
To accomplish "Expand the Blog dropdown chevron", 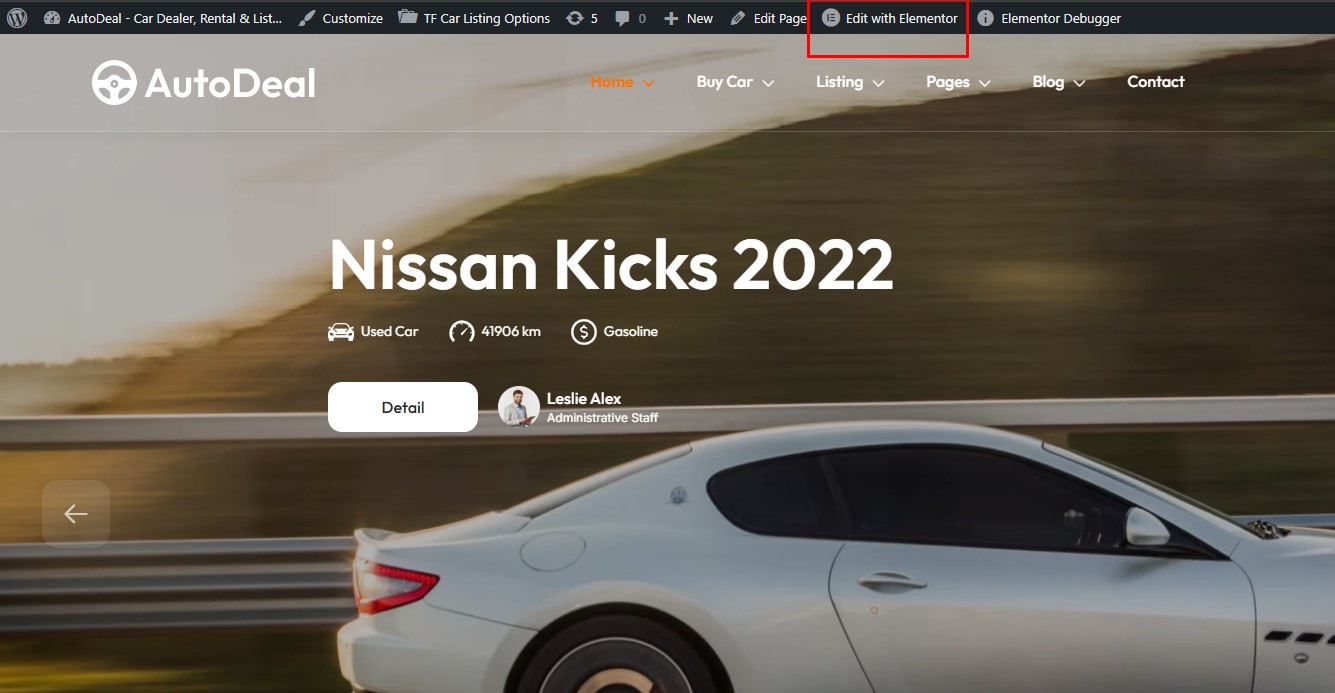I will click(x=1080, y=83).
